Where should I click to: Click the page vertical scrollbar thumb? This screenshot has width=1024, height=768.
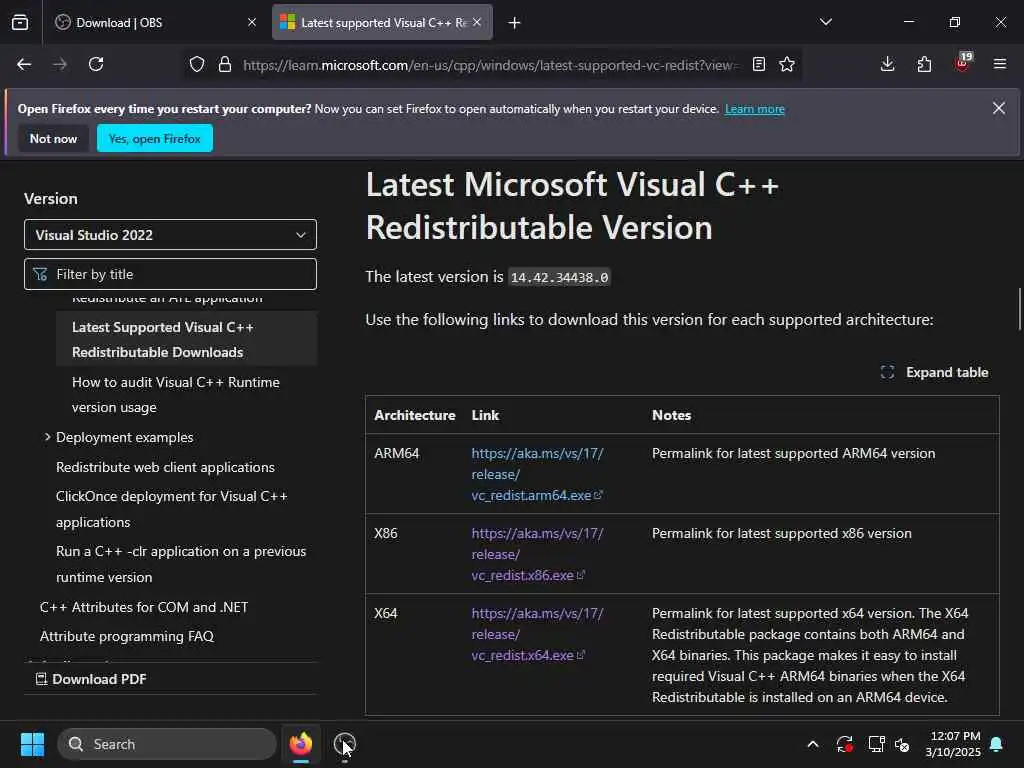[x=1019, y=309]
